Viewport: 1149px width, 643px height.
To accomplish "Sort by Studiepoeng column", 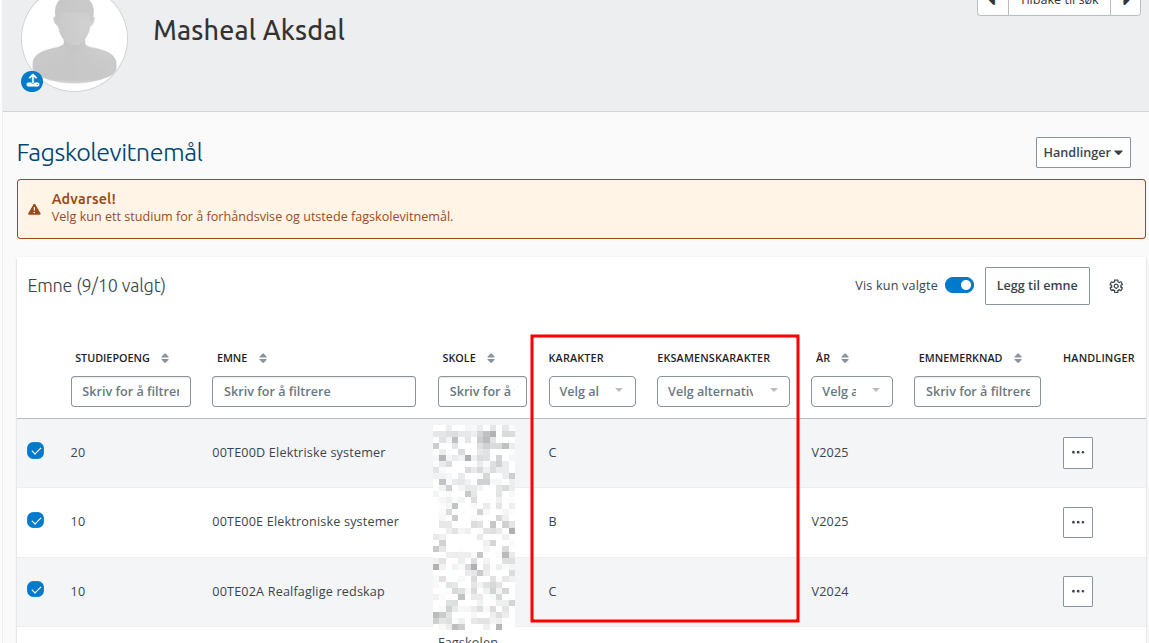I will (x=165, y=358).
